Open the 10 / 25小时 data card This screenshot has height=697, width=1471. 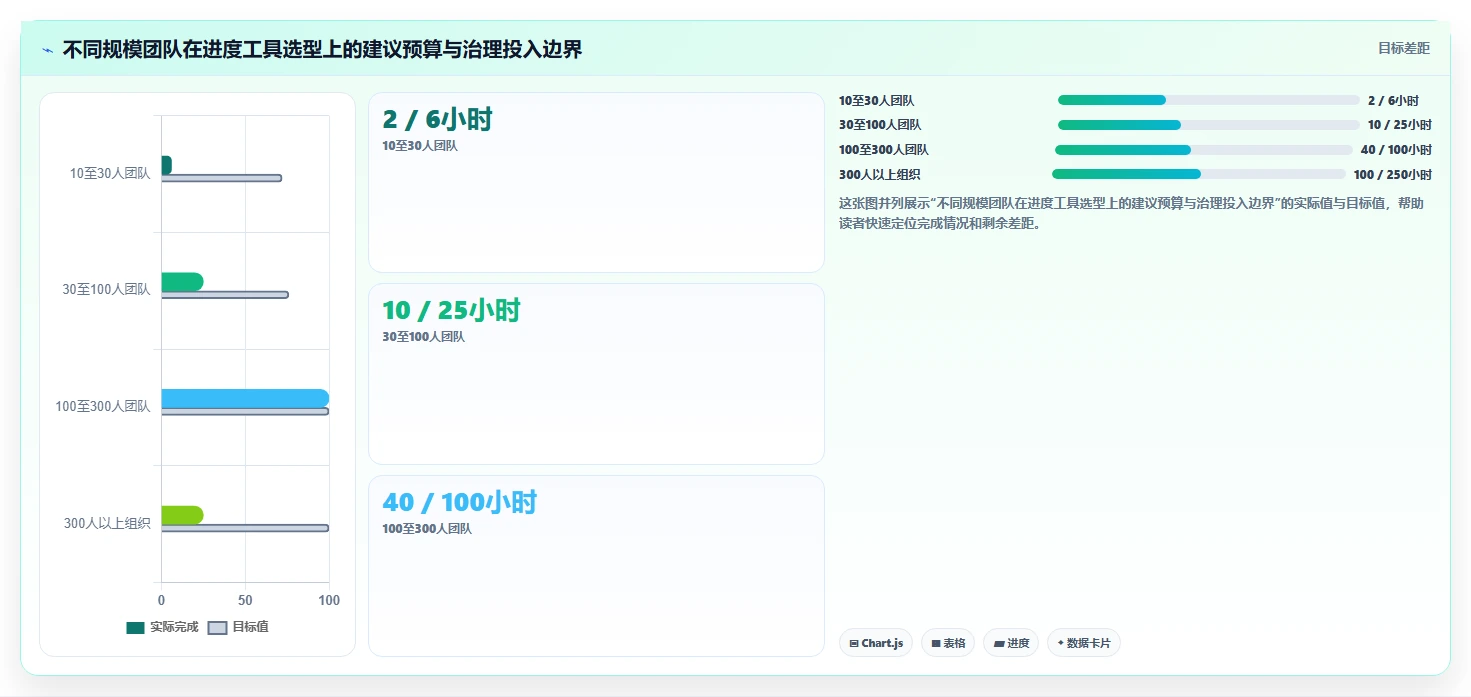tap(596, 374)
